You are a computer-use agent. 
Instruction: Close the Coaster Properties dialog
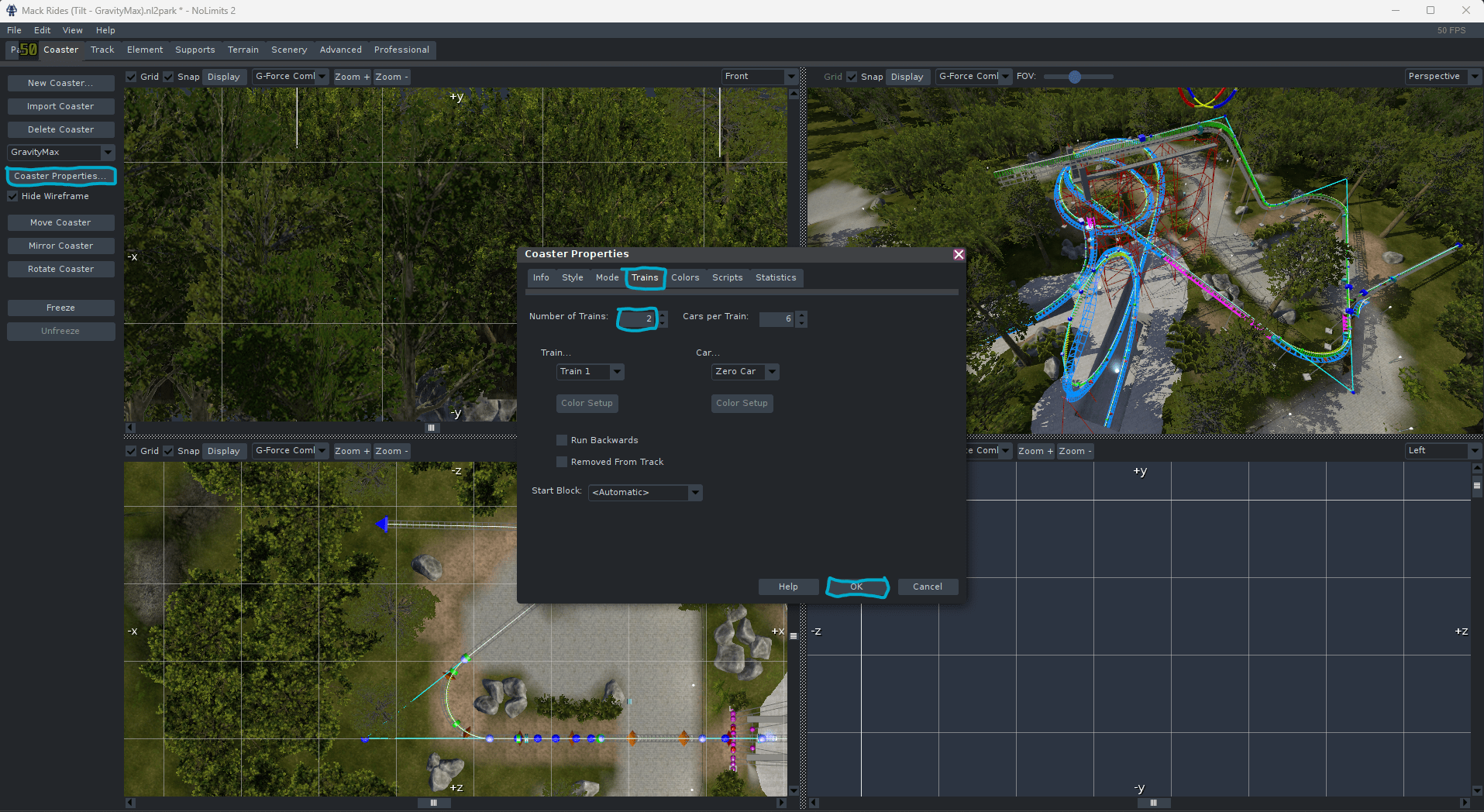tap(959, 254)
